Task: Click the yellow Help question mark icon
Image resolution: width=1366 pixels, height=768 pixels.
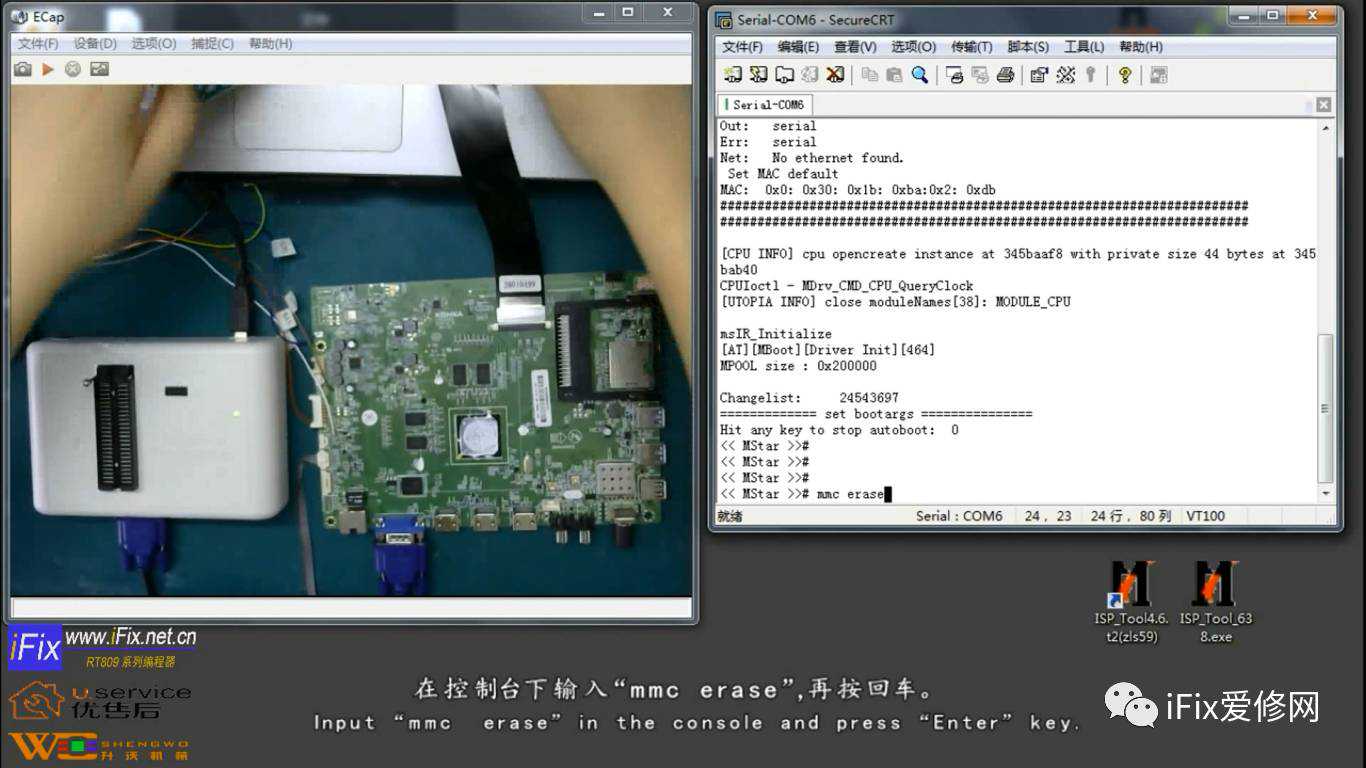Action: (1125, 75)
